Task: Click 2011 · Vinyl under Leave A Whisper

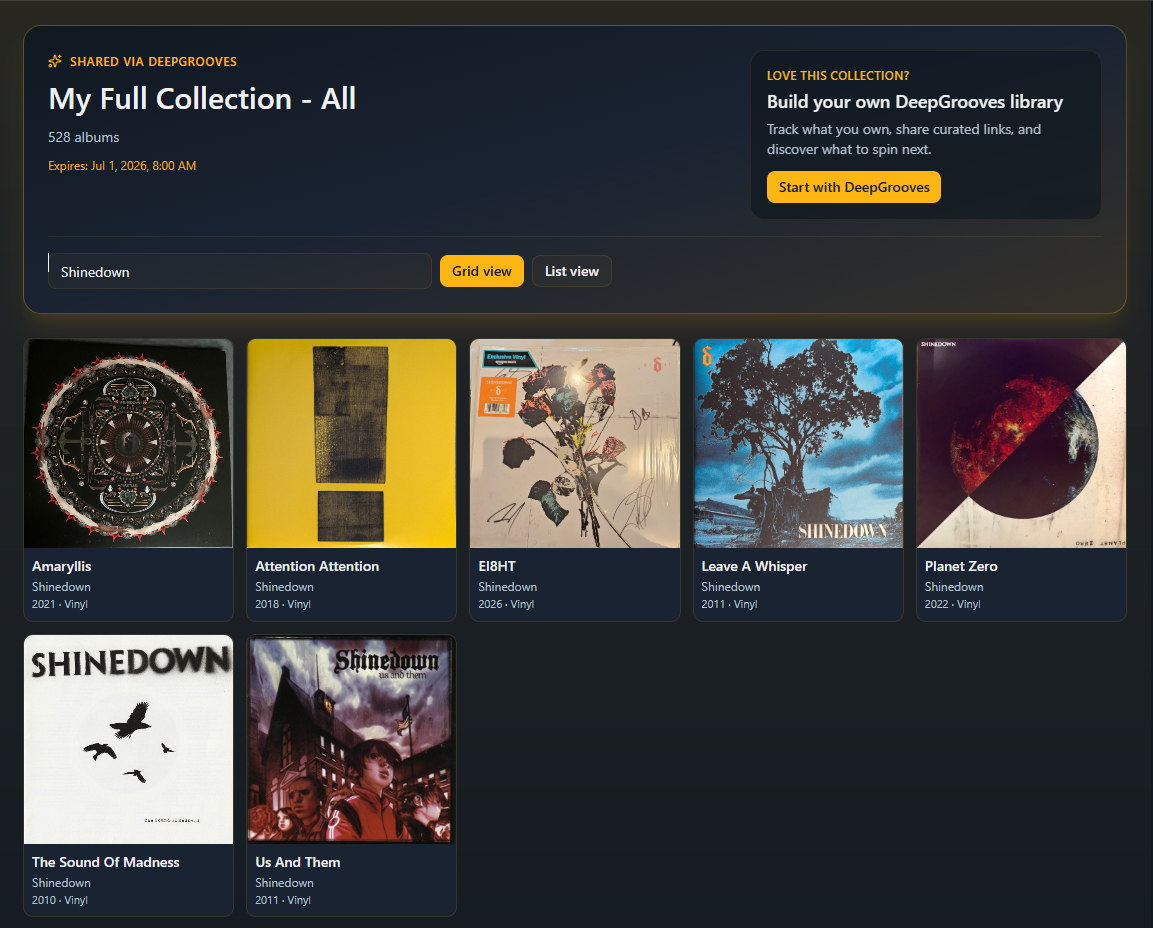Action: pyautogui.click(x=729, y=604)
